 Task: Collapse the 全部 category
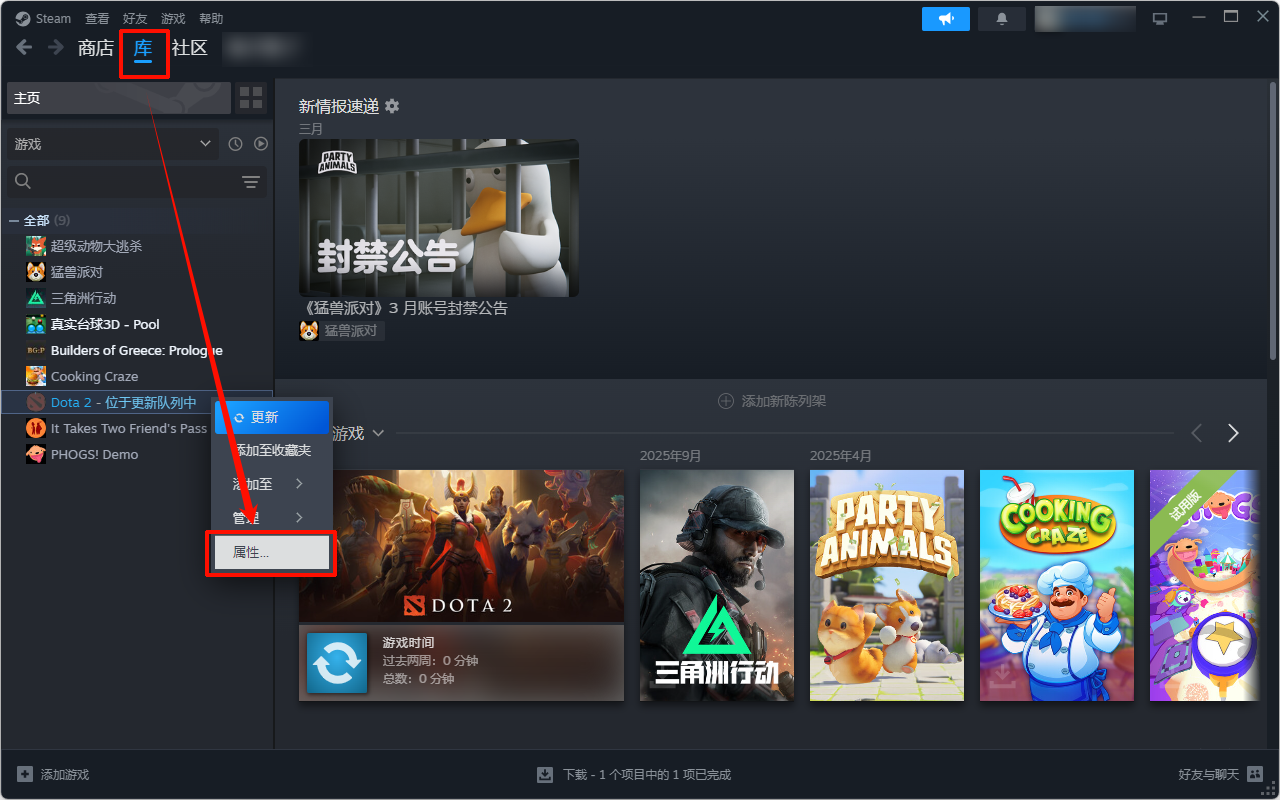[14, 220]
